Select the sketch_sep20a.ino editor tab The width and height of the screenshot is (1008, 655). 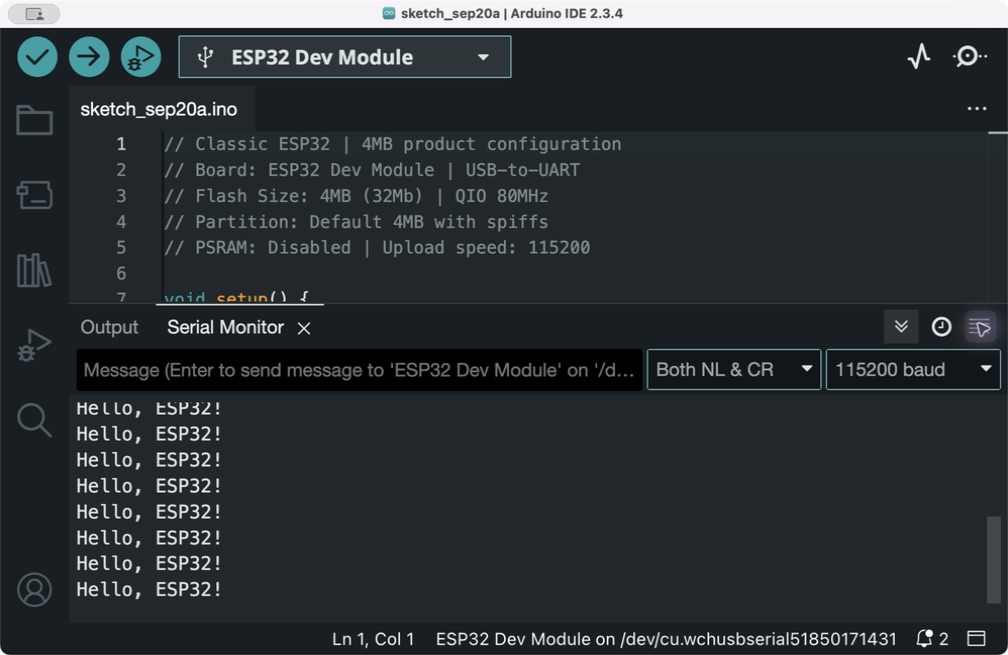(x=159, y=109)
